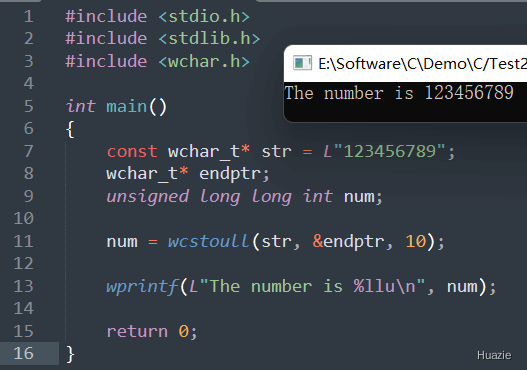Viewport: 527px width, 370px height.
Task: Click the Huazie watermark text
Action: pyautogui.click(x=494, y=355)
